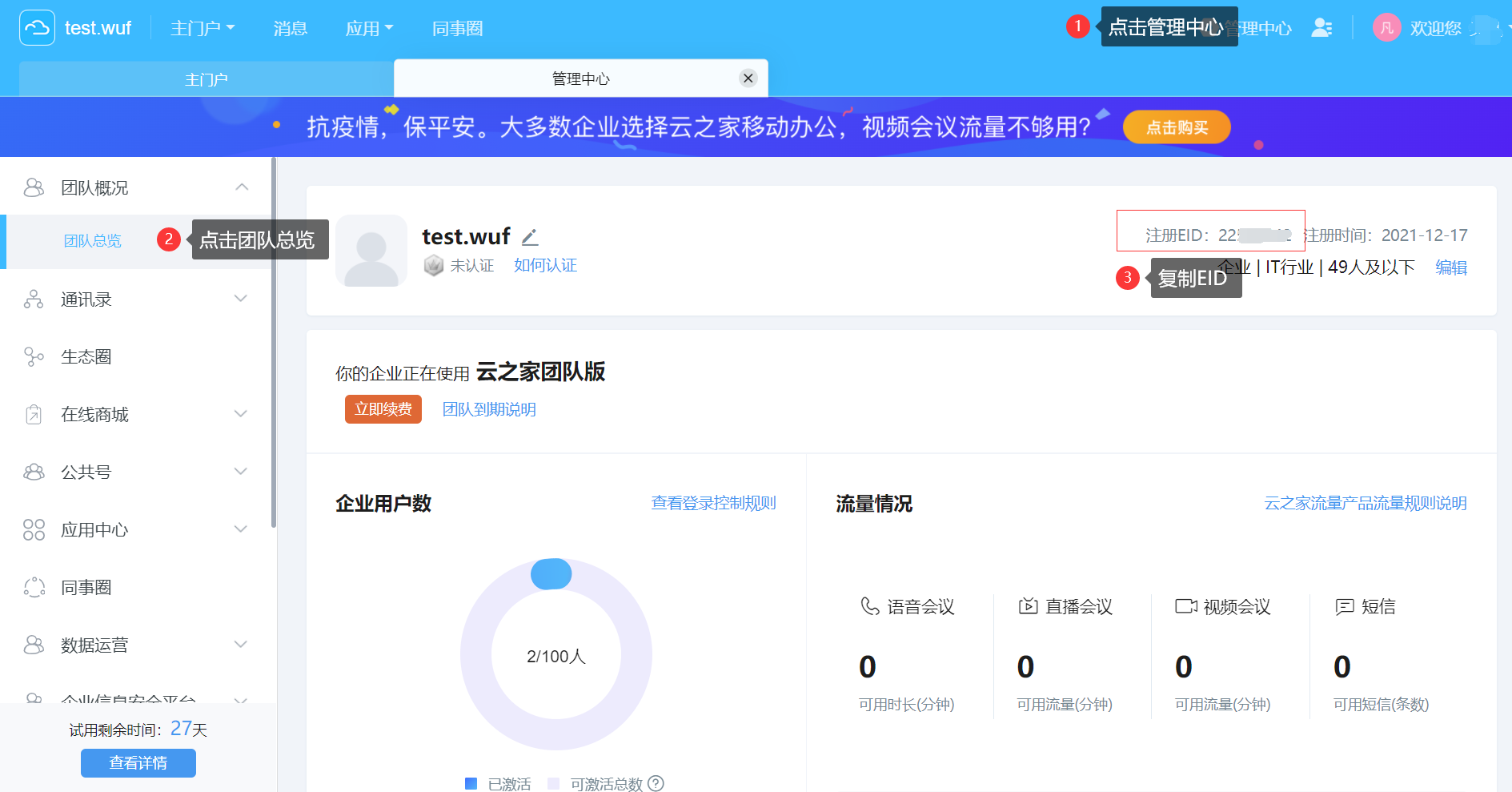Close the 管理中心 tab
Viewport: 1512px width, 792px height.
tap(748, 78)
